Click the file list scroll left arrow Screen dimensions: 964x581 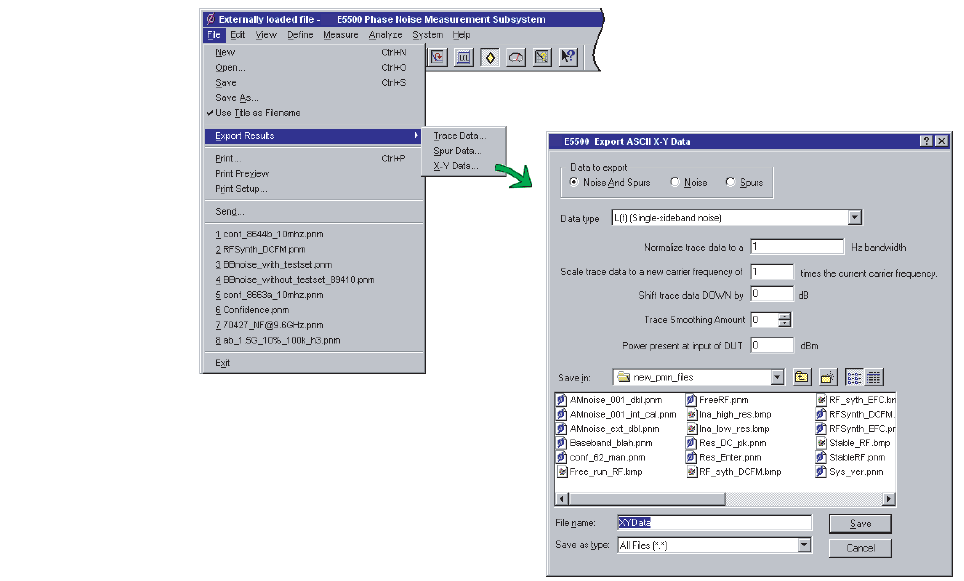click(x=561, y=499)
